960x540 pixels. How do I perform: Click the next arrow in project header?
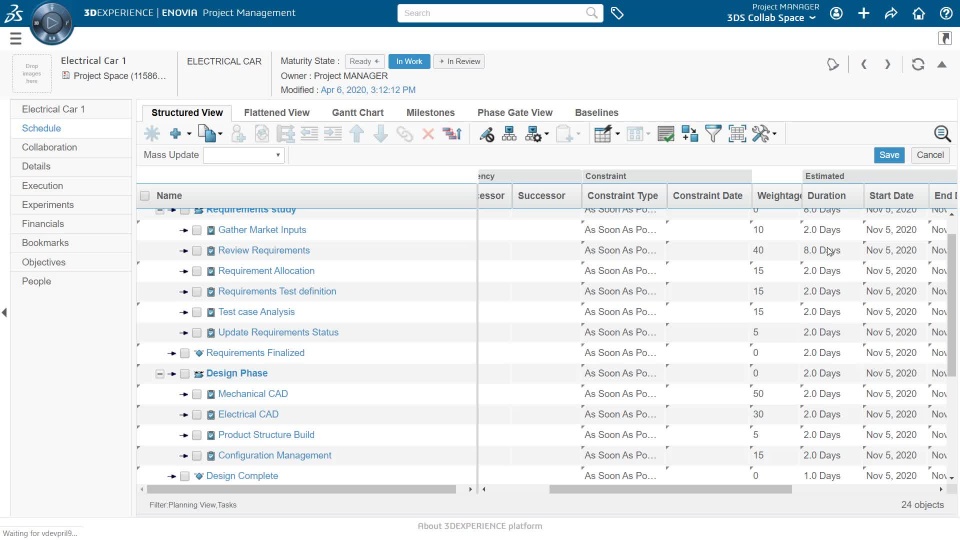[887, 64]
